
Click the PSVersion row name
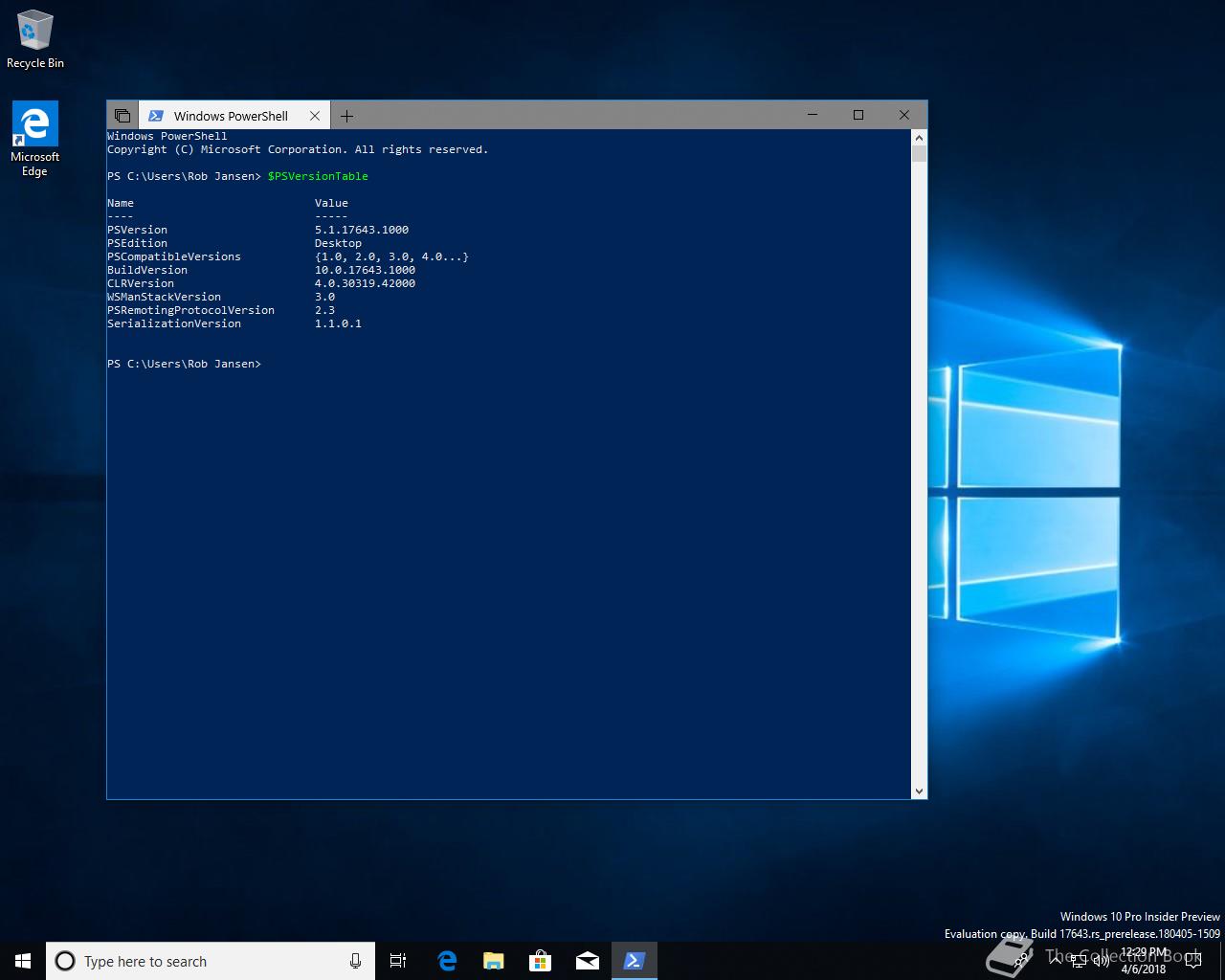(137, 230)
